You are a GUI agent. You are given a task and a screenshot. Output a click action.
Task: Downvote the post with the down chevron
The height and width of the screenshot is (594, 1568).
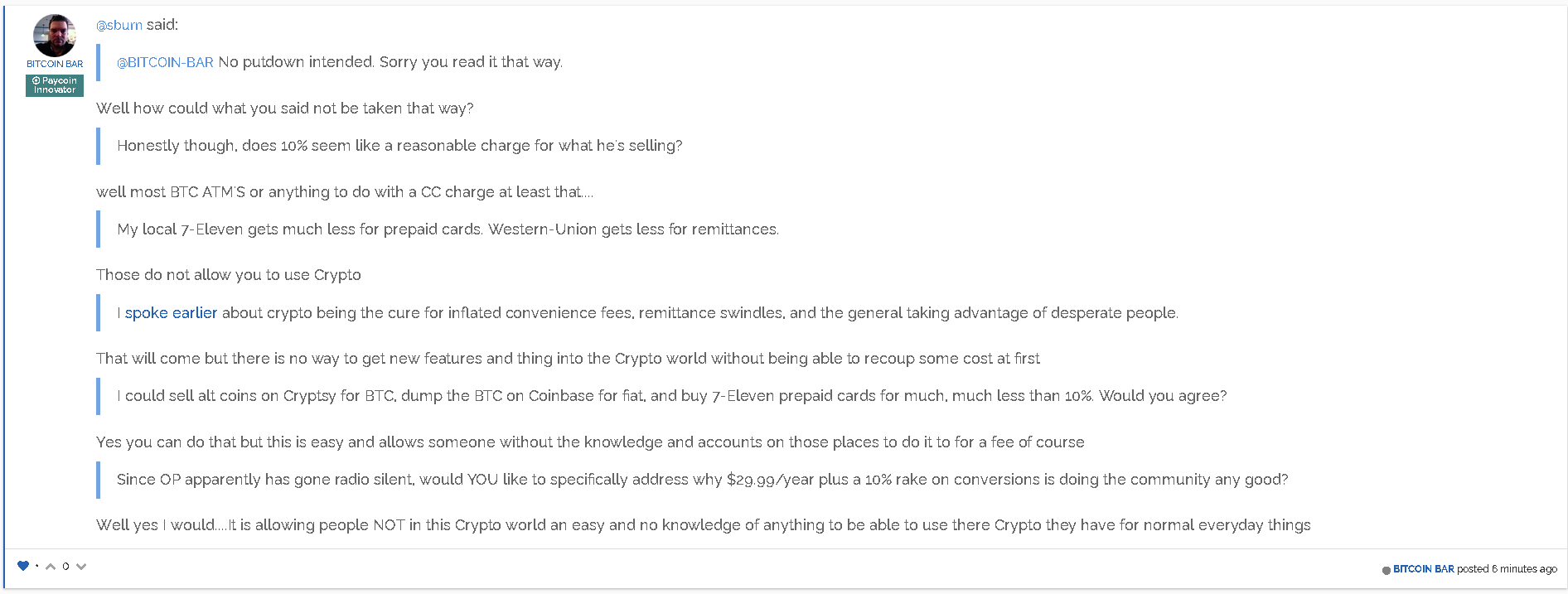point(81,567)
